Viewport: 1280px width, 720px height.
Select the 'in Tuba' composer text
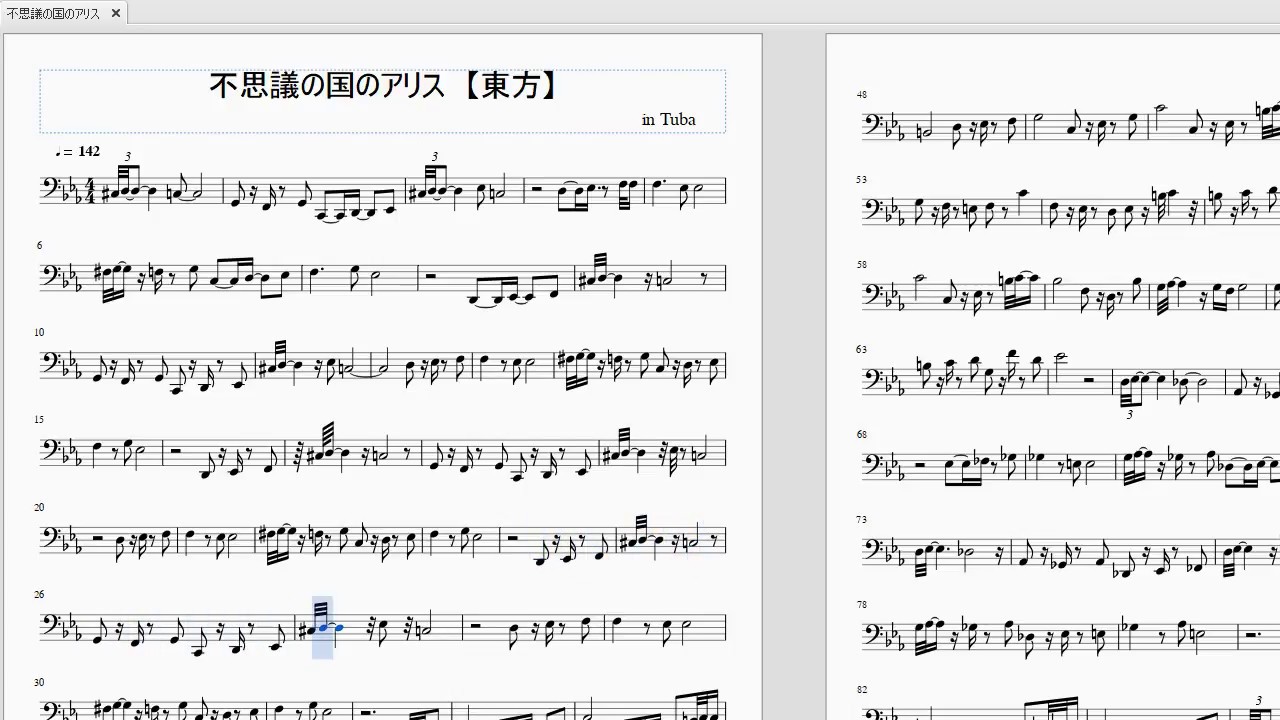[669, 120]
